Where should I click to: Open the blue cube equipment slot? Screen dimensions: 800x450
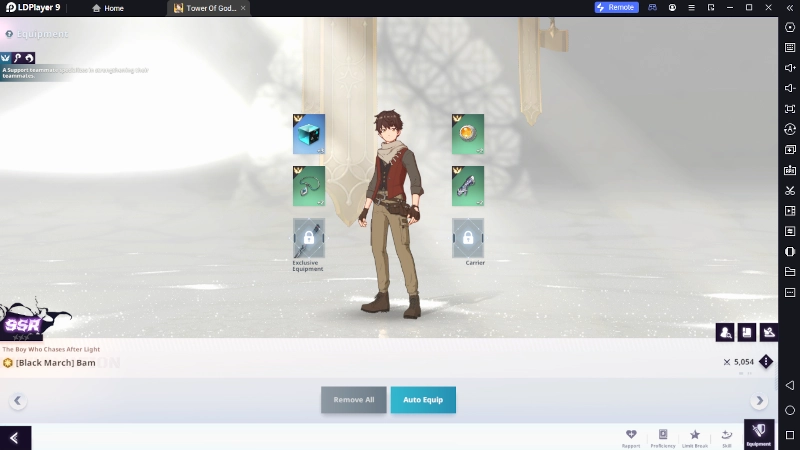[309, 134]
